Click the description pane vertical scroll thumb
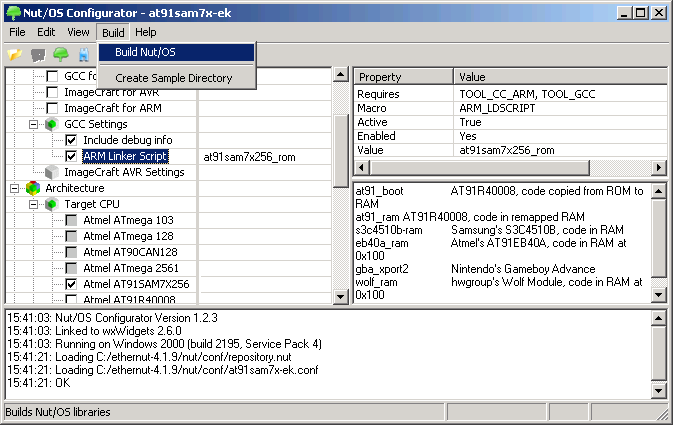673x425 pixels. click(x=659, y=238)
